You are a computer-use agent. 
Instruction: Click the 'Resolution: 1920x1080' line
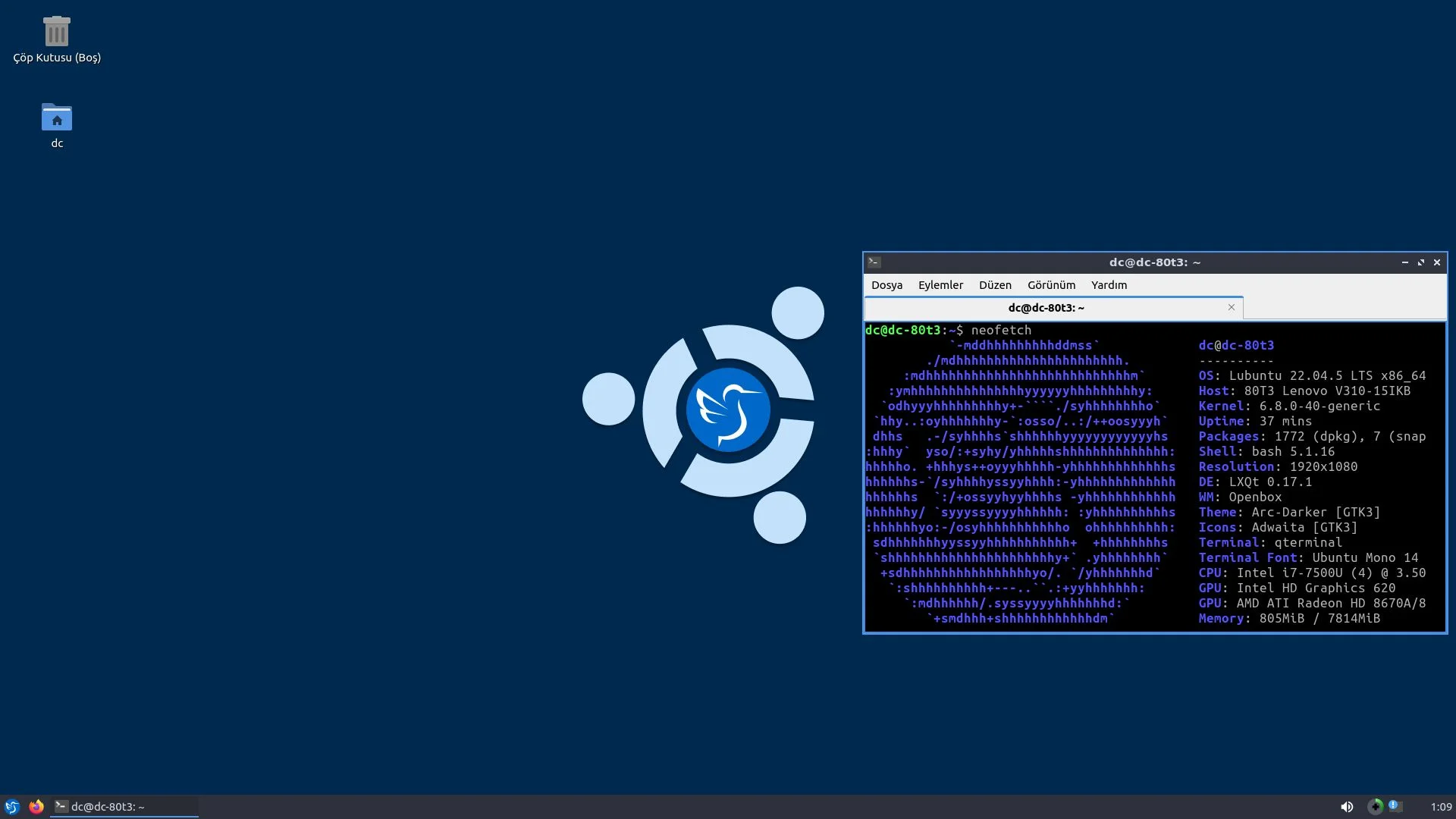pyautogui.click(x=1278, y=466)
